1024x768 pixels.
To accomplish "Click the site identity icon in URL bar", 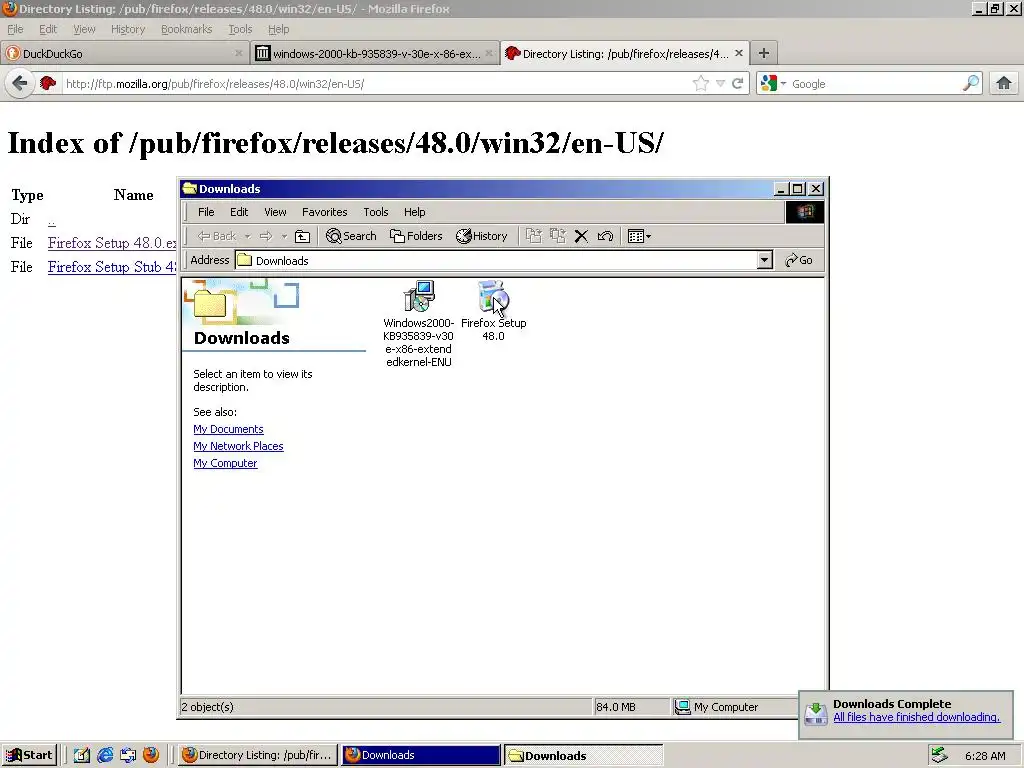I will [x=48, y=84].
